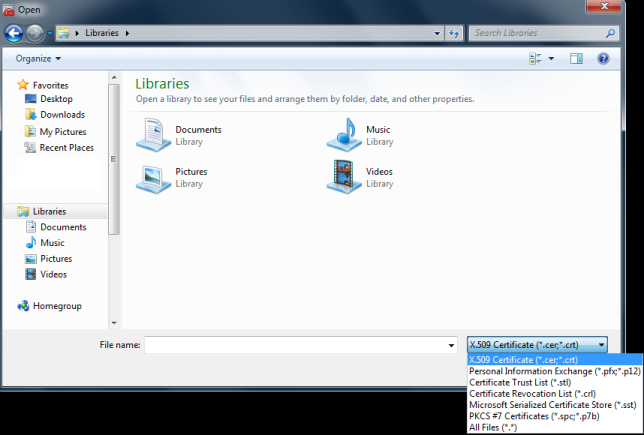This screenshot has height=435, width=644.
Task: Expand the change view options arrow
Action: (551, 59)
